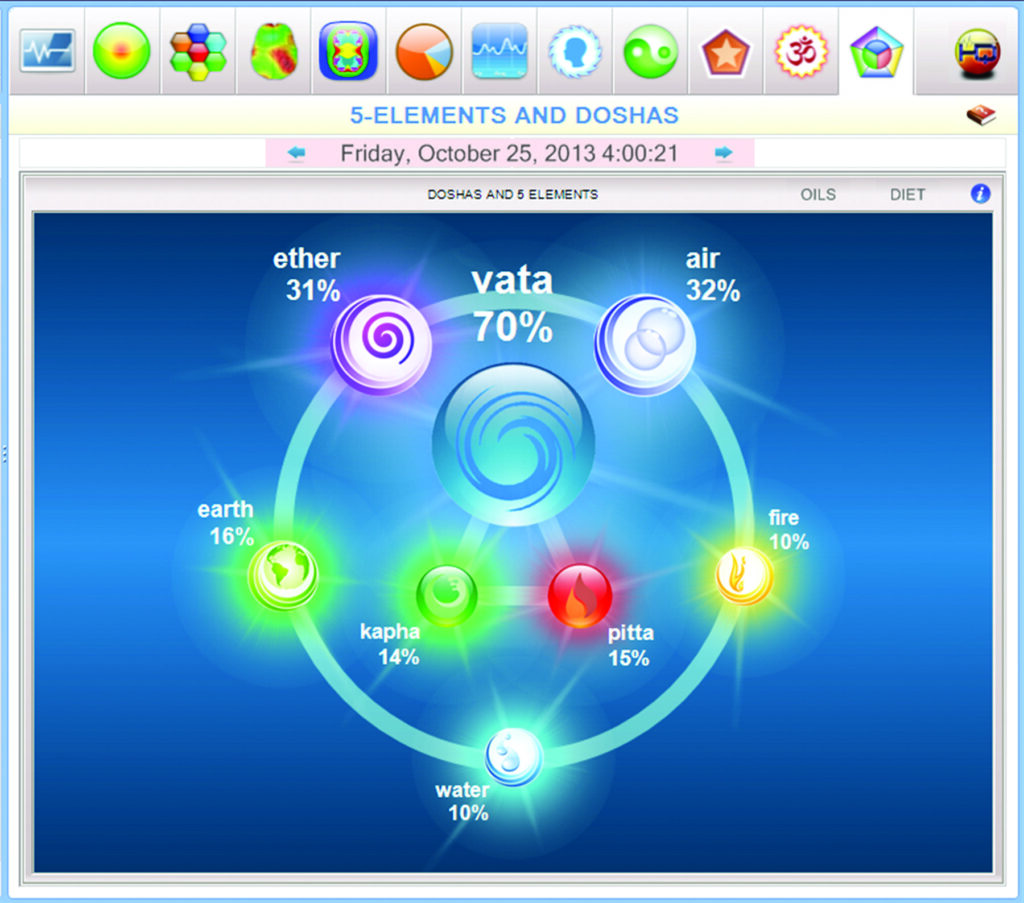
Task: Switch to the OILS tab
Action: [x=818, y=195]
